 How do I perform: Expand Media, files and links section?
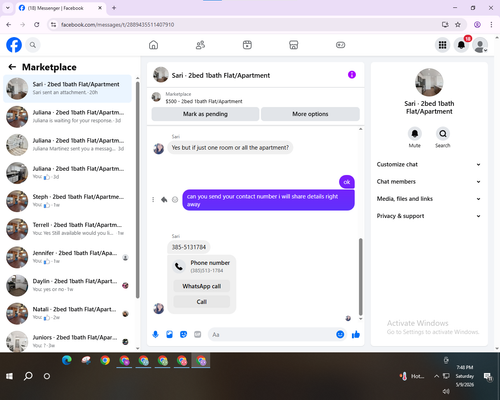(x=429, y=199)
